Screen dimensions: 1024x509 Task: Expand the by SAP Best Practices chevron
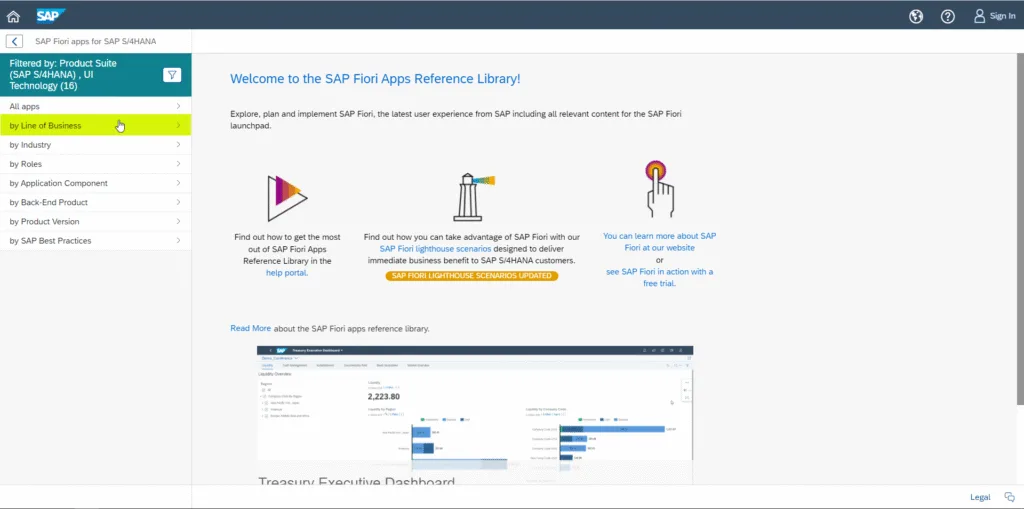[178, 240]
